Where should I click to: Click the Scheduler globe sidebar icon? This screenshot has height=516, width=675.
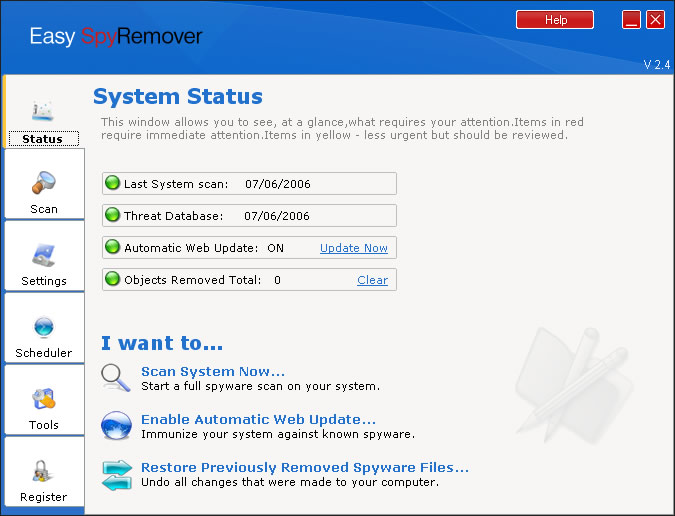coord(43,327)
